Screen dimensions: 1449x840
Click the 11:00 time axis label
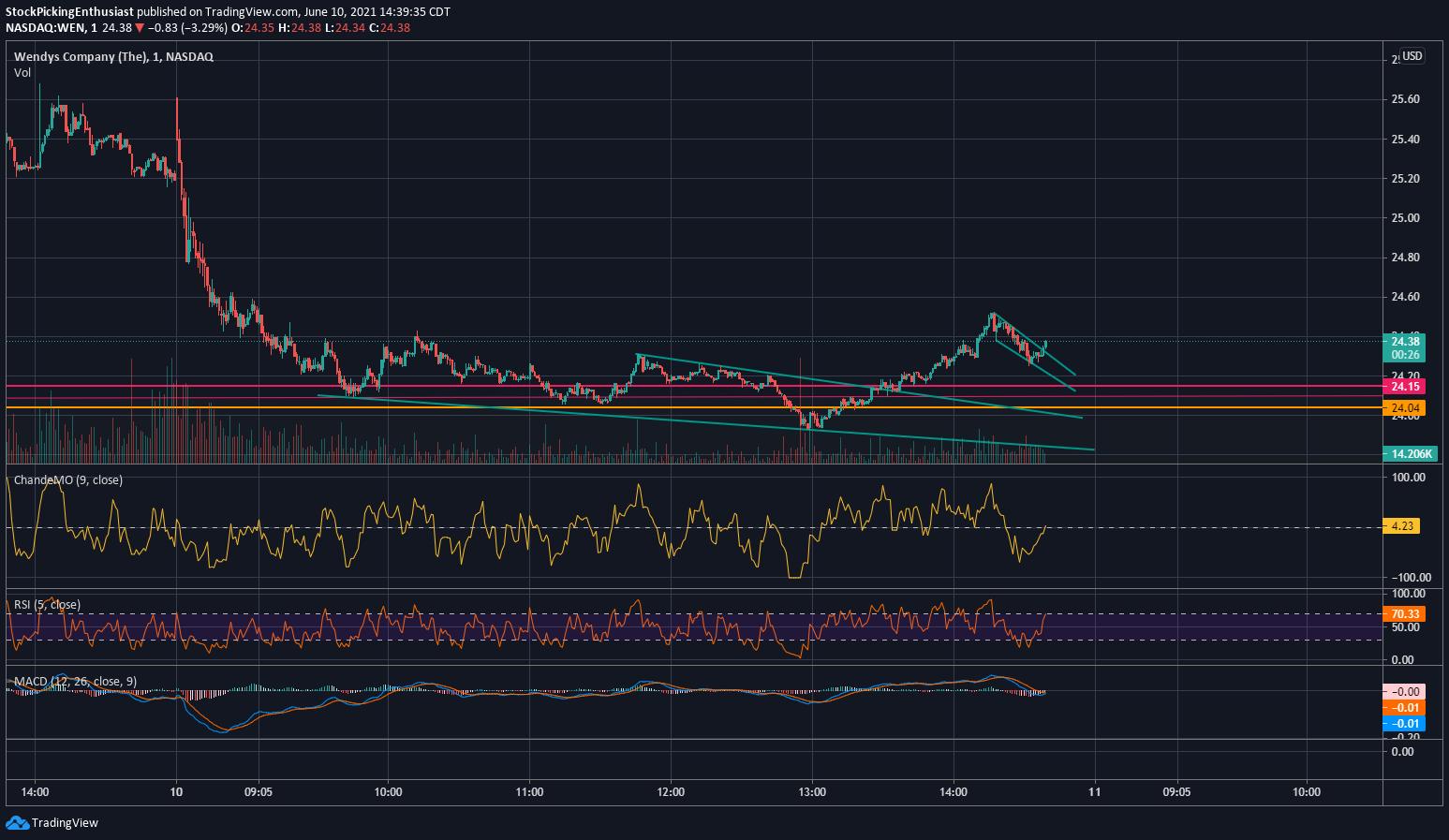[529, 792]
